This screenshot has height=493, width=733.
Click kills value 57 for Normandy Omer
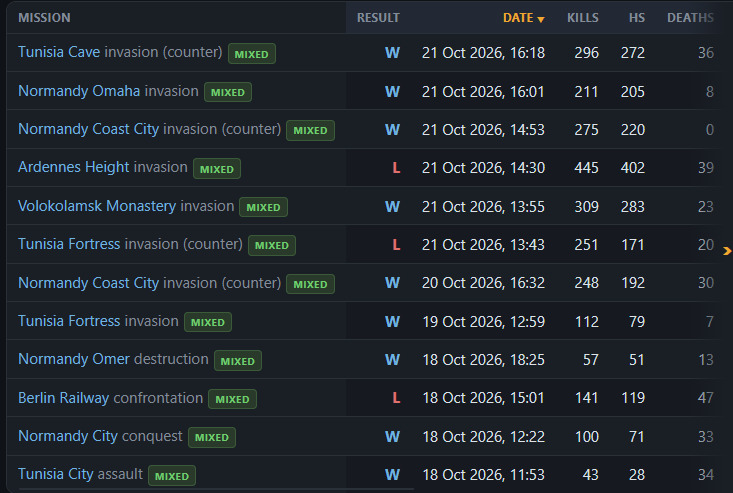click(590, 359)
